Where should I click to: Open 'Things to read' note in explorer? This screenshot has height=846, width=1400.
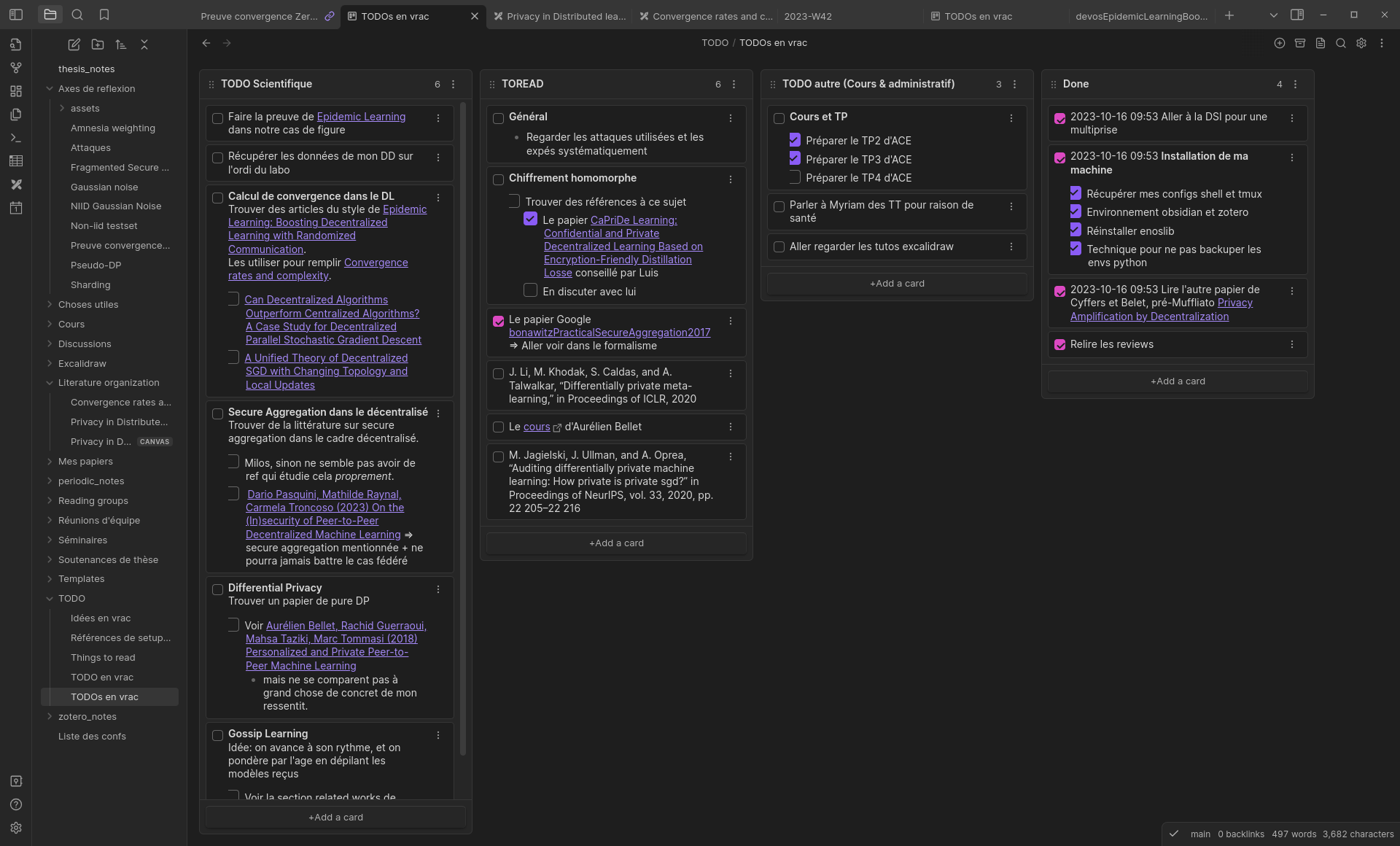[x=103, y=658]
